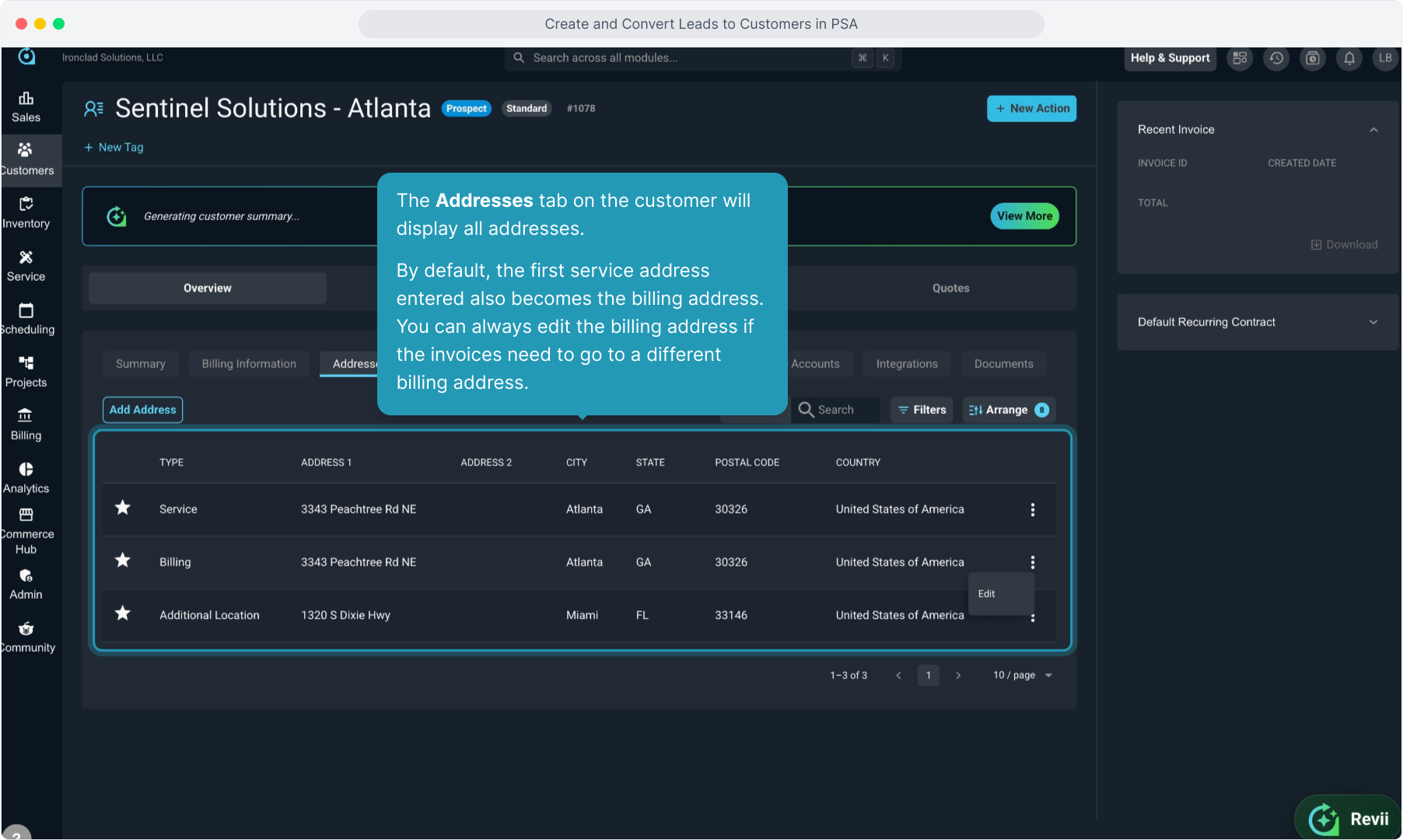Open the recent history icon in header
The width and height of the screenshot is (1403, 840).
1276,58
